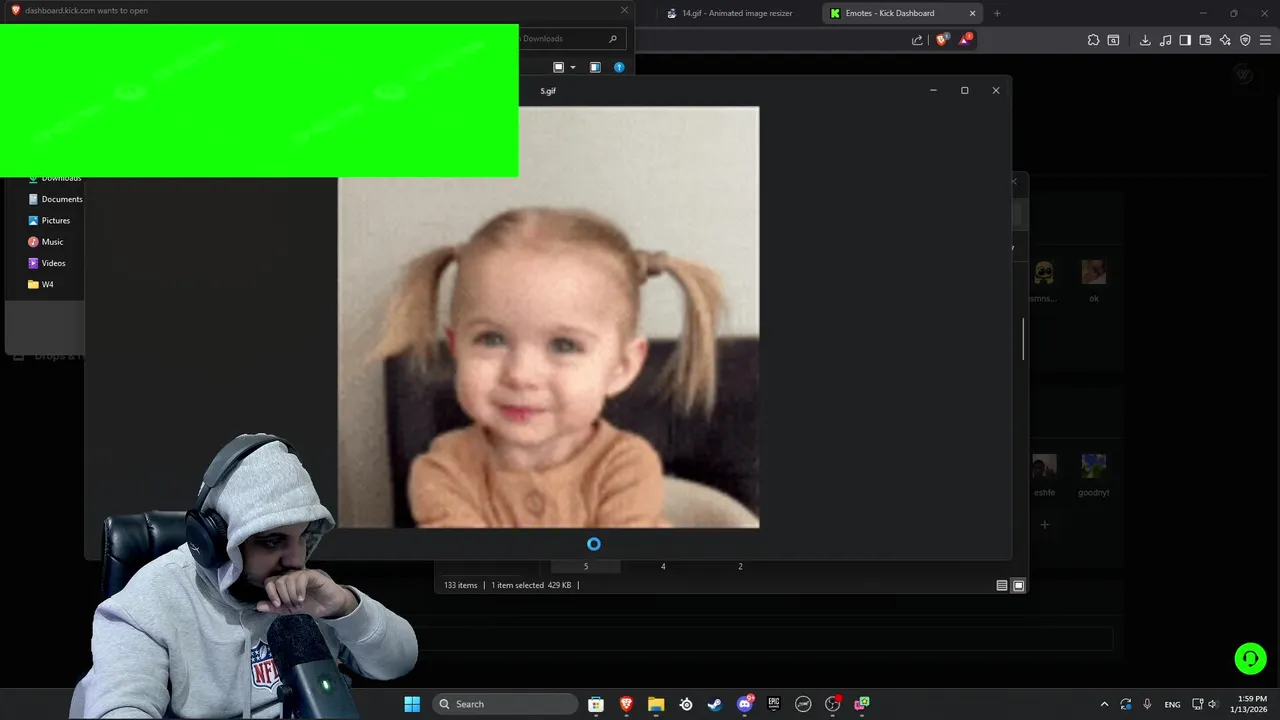Open a new browser tab with plus button
1280x720 pixels.
[997, 13]
